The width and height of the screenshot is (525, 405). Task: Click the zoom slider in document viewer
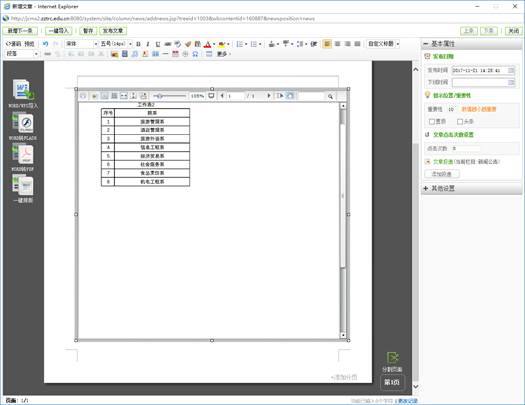pos(169,96)
